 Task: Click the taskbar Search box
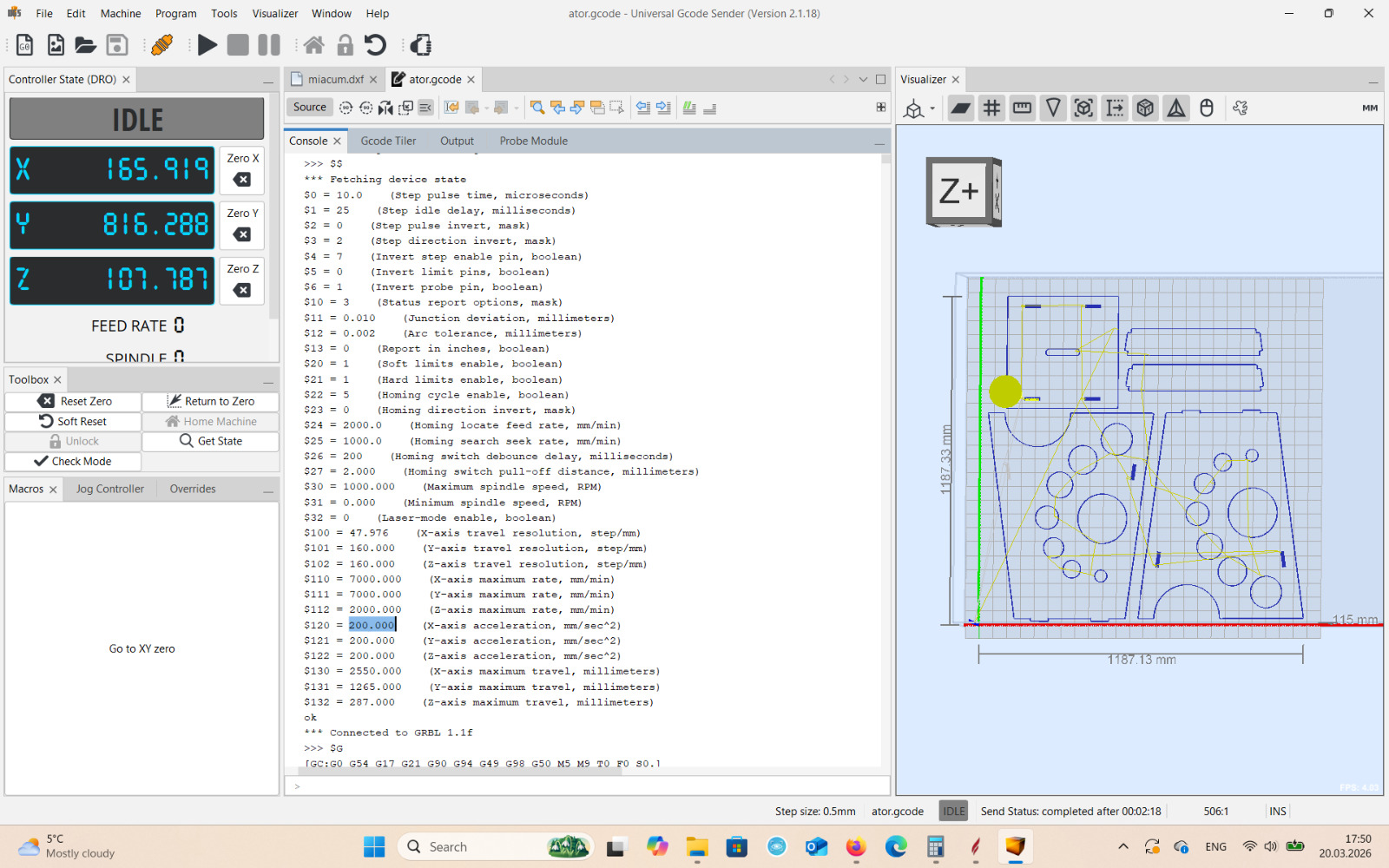pyautogui.click(x=496, y=846)
